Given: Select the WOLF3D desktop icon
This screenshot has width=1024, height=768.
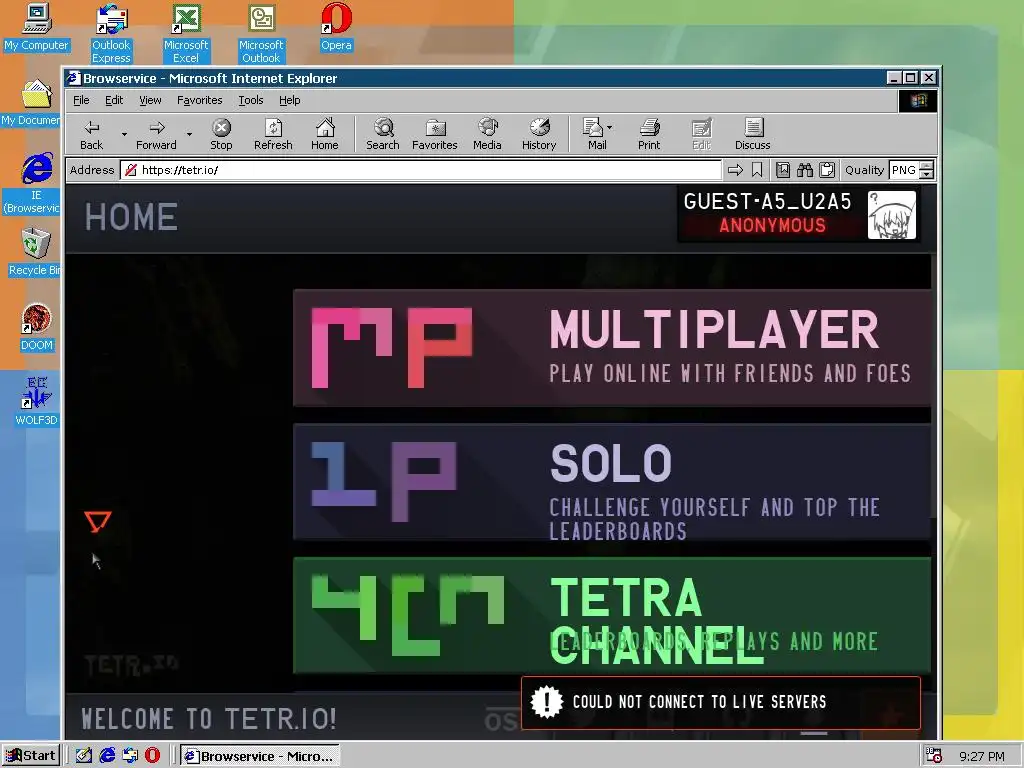Looking at the screenshot, I should [x=36, y=402].
